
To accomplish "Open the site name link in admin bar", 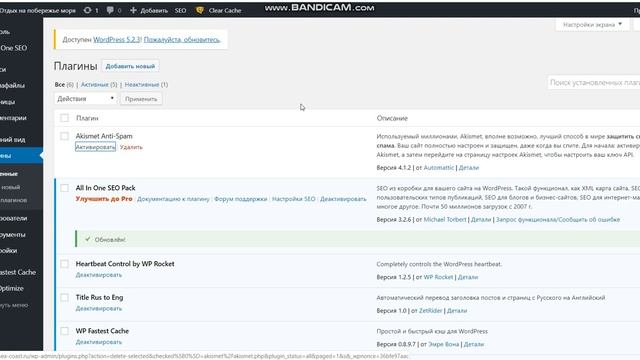I will [x=38, y=10].
